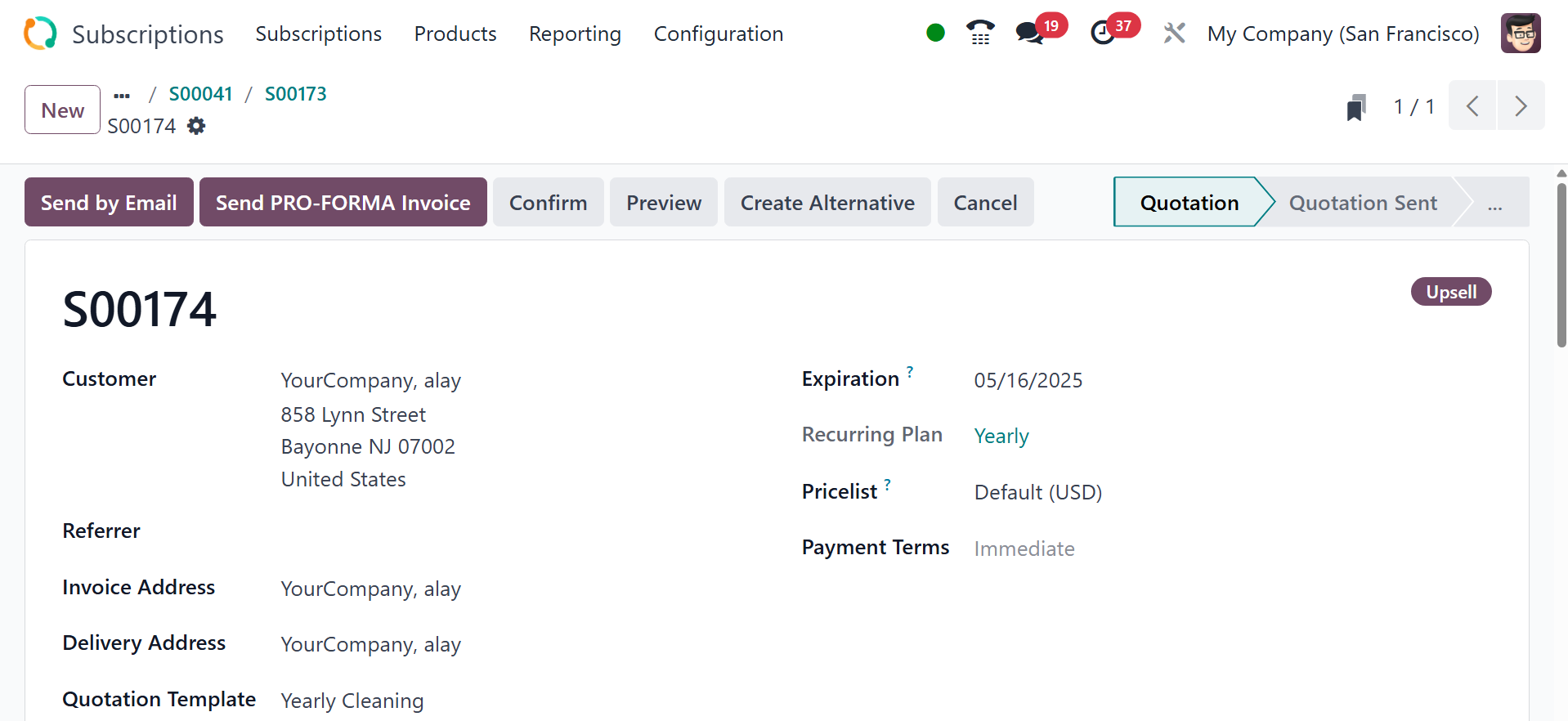Open breadcrumb link S00041
Screen dimensions: 1568x721
tap(200, 94)
